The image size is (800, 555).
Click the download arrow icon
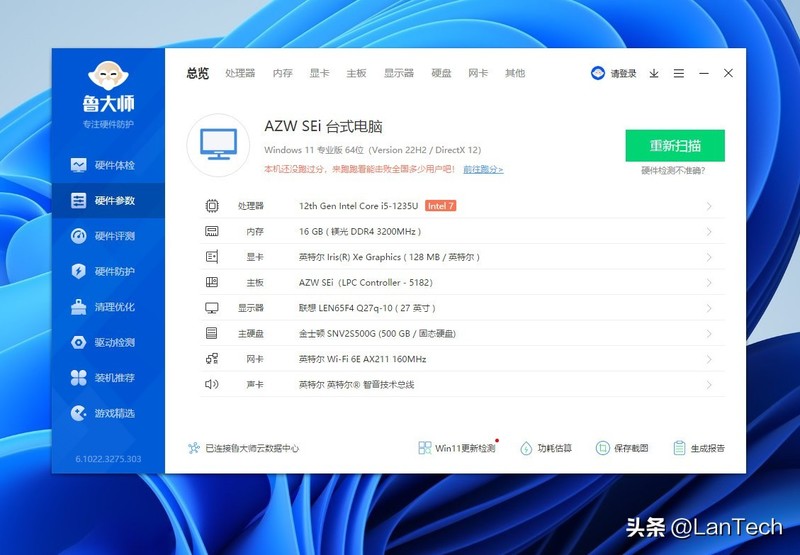[x=654, y=73]
